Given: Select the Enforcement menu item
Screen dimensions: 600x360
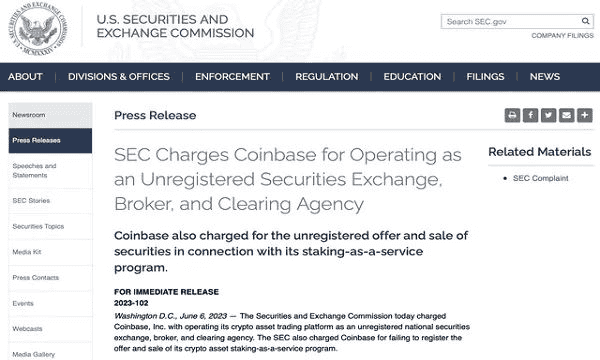Looking at the screenshot, I should [232, 77].
